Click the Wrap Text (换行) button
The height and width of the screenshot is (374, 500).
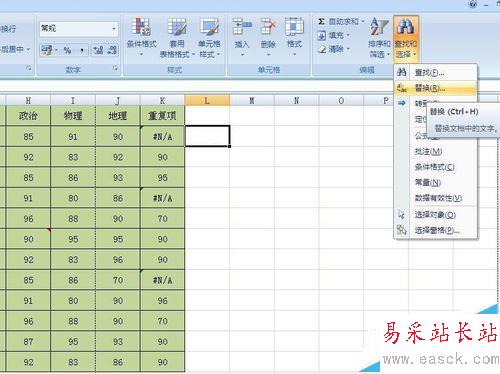[x=7, y=29]
